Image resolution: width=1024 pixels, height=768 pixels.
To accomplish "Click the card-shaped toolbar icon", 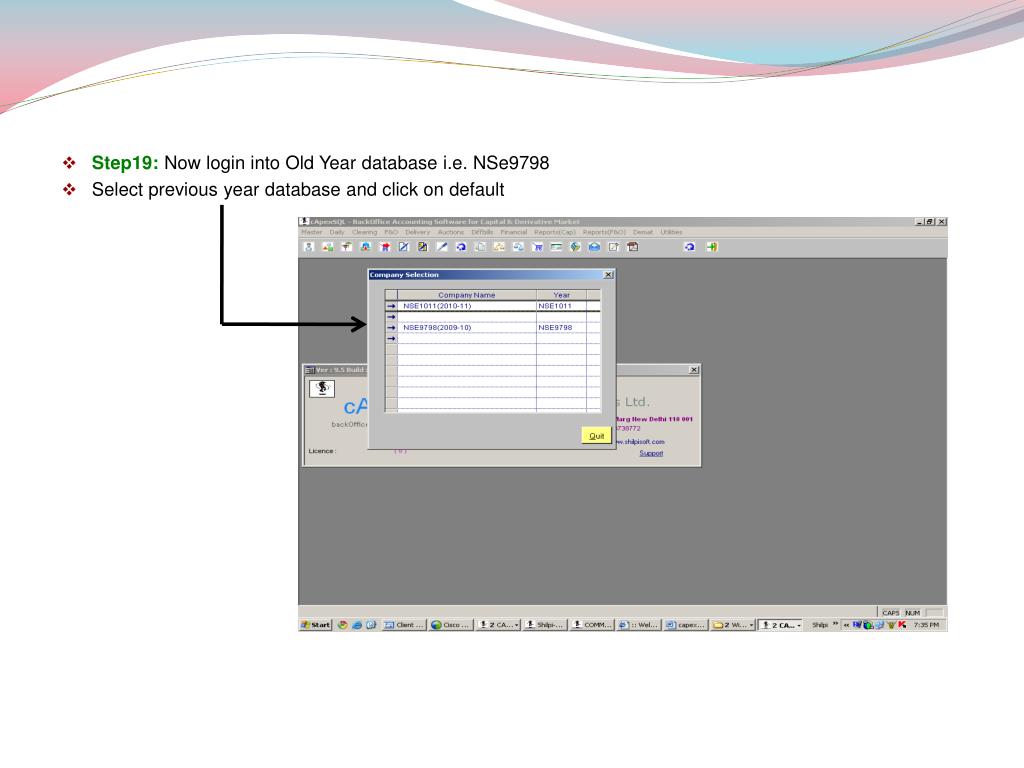I will (556, 247).
